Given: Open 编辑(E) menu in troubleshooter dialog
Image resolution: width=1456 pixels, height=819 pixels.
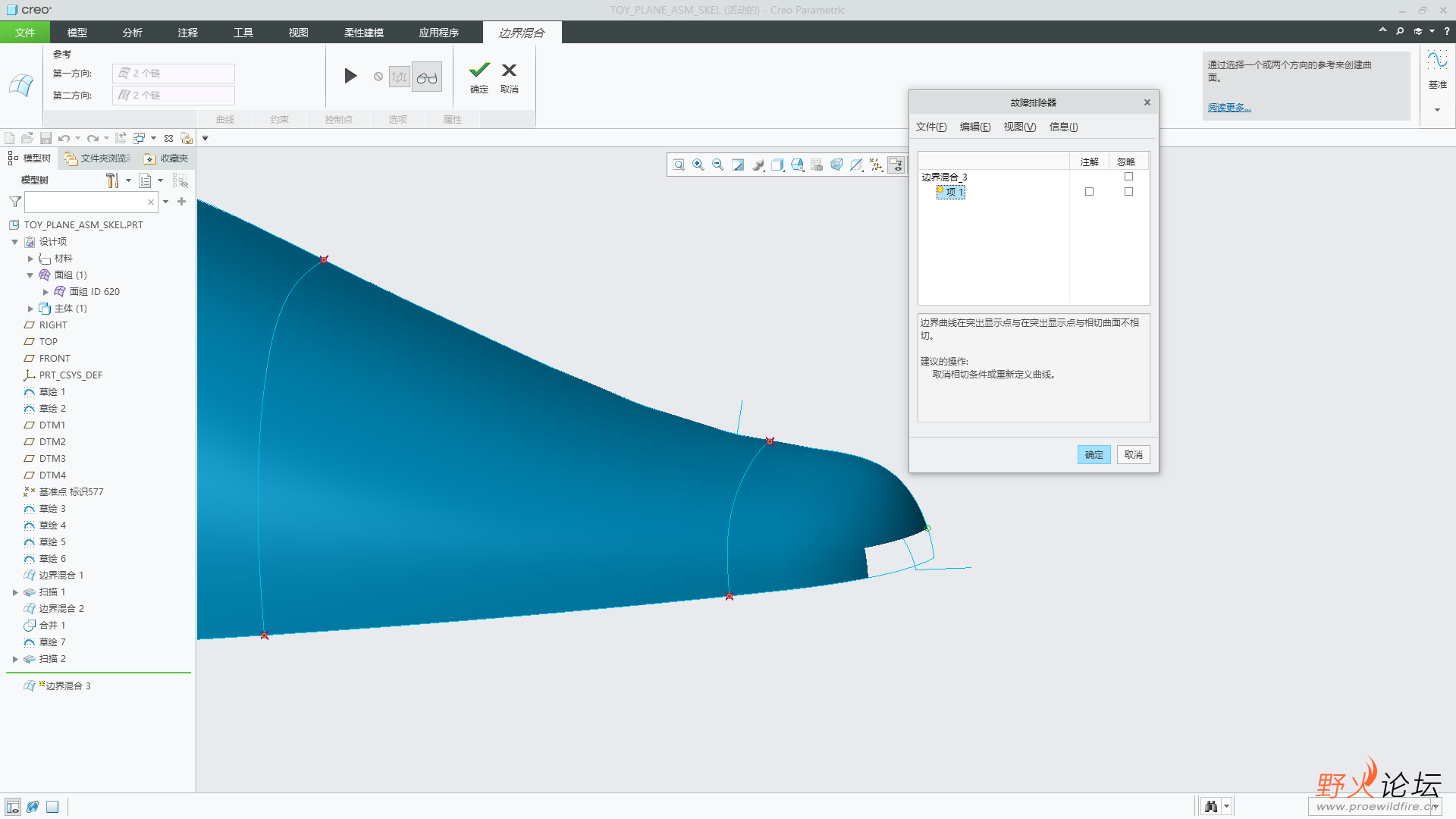Looking at the screenshot, I should click(x=975, y=127).
